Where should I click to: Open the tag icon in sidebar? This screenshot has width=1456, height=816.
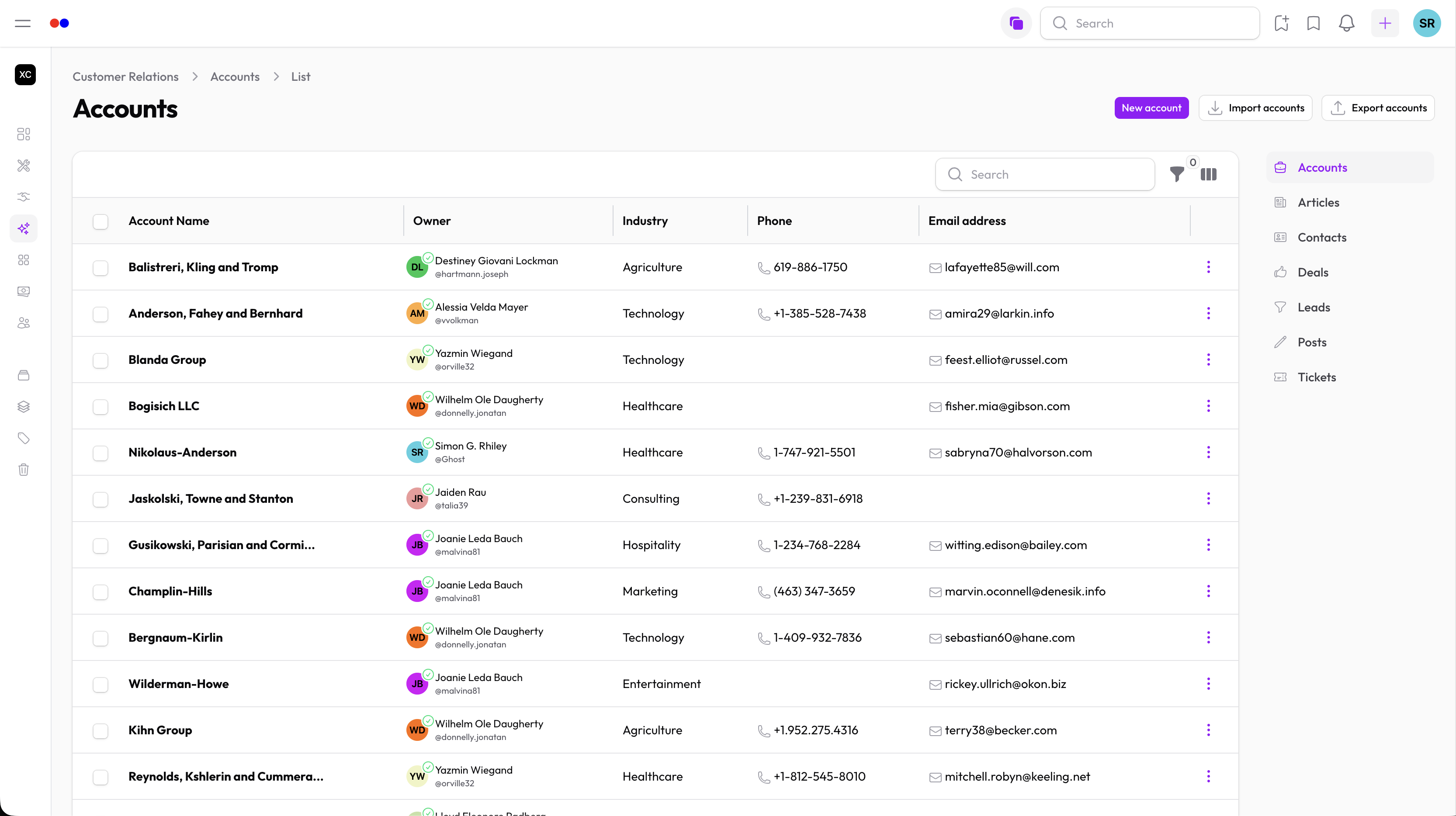24,438
